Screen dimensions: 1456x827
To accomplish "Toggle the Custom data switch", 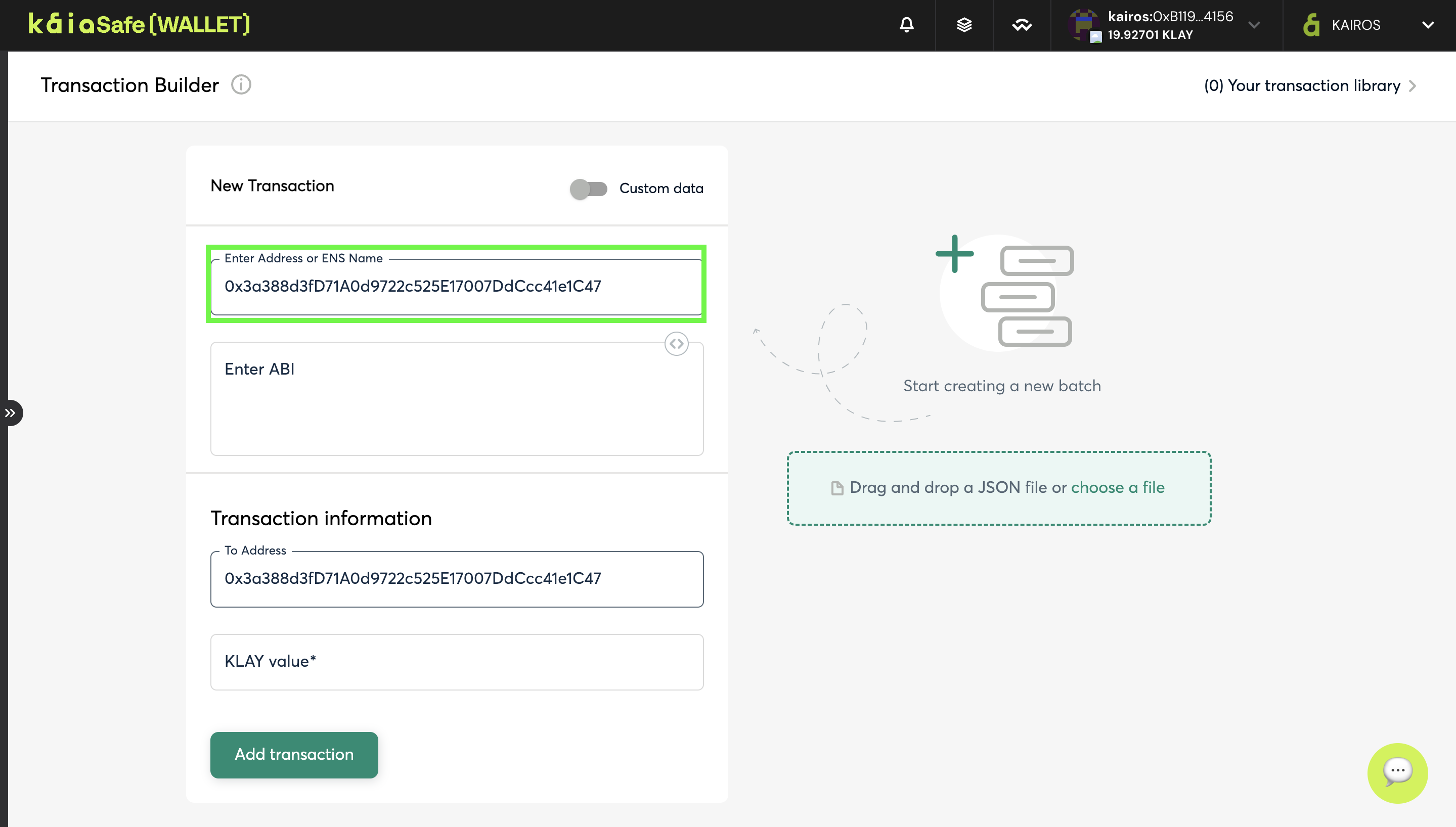I will click(x=589, y=189).
